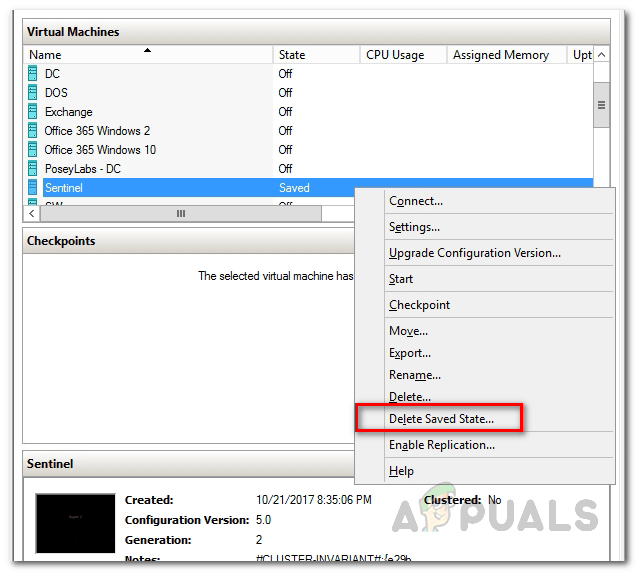Select the Exchange virtual machine row
Image resolution: width=636 pixels, height=572 pixels.
point(310,112)
